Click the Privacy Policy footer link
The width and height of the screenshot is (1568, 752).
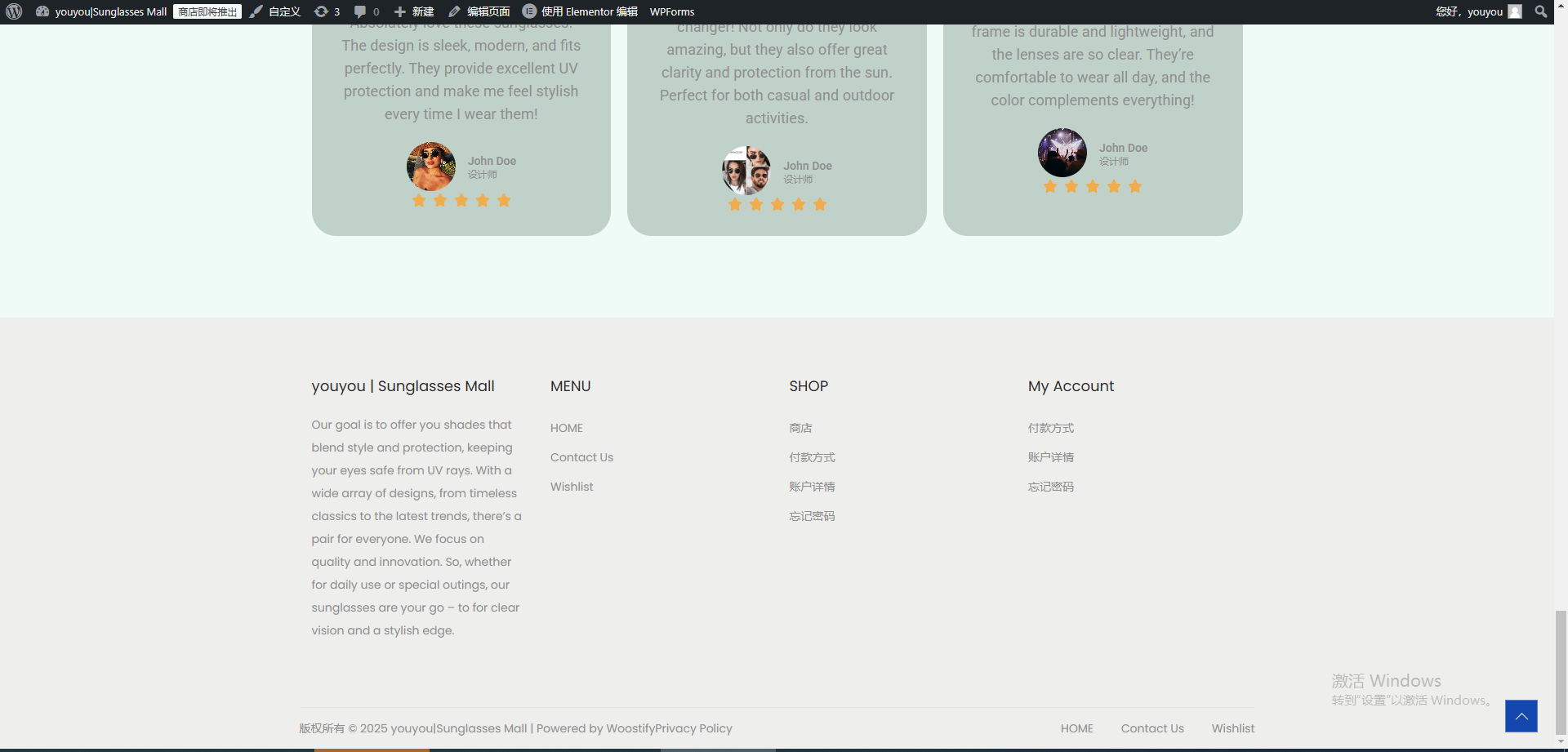693,728
